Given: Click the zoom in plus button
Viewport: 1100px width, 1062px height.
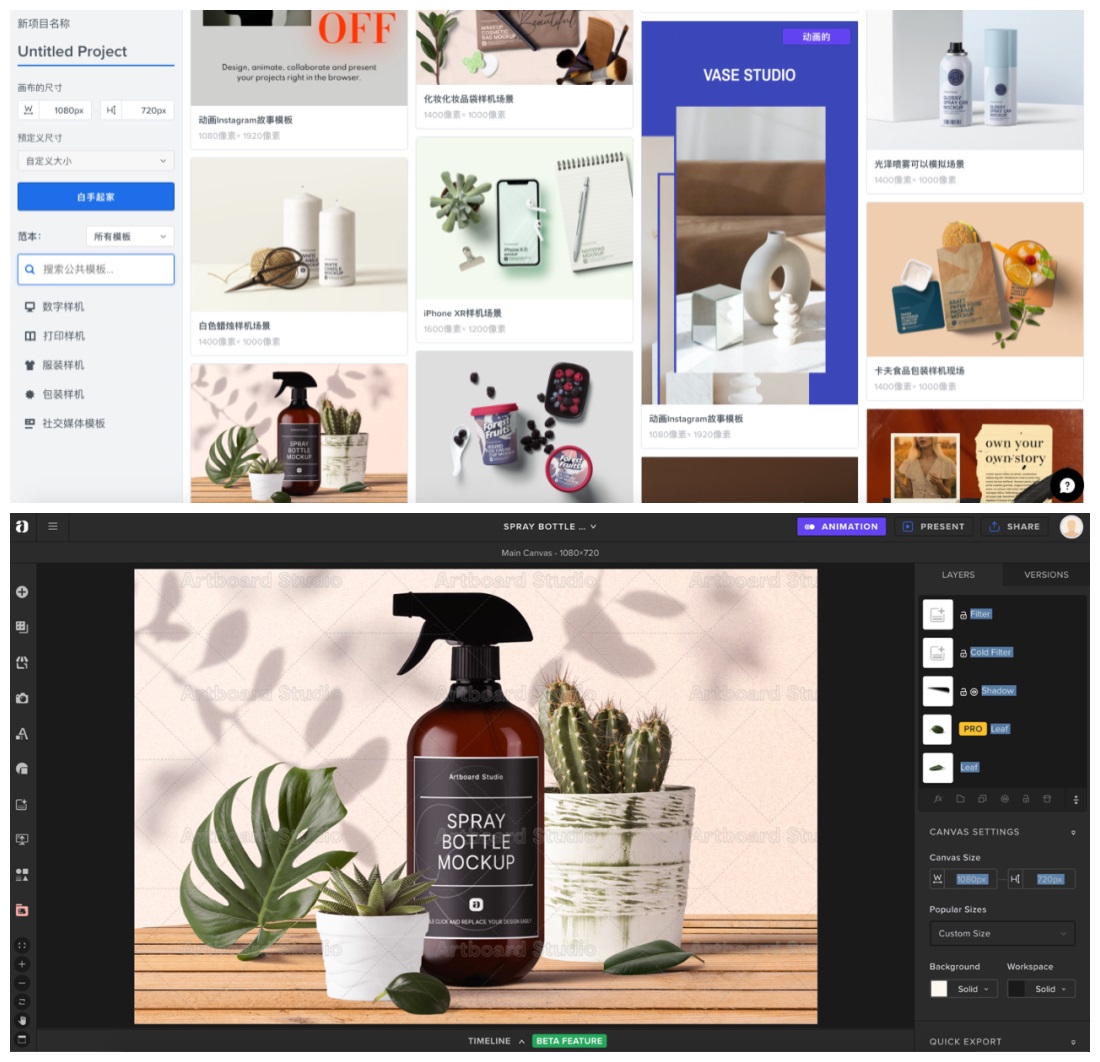Looking at the screenshot, I should pos(22,964).
